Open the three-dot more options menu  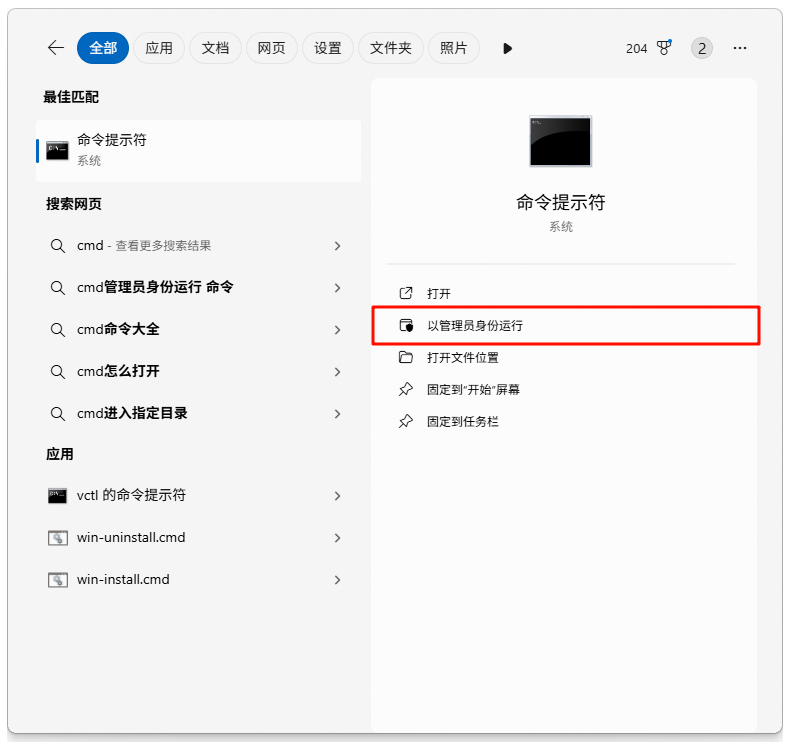pyautogui.click(x=740, y=48)
